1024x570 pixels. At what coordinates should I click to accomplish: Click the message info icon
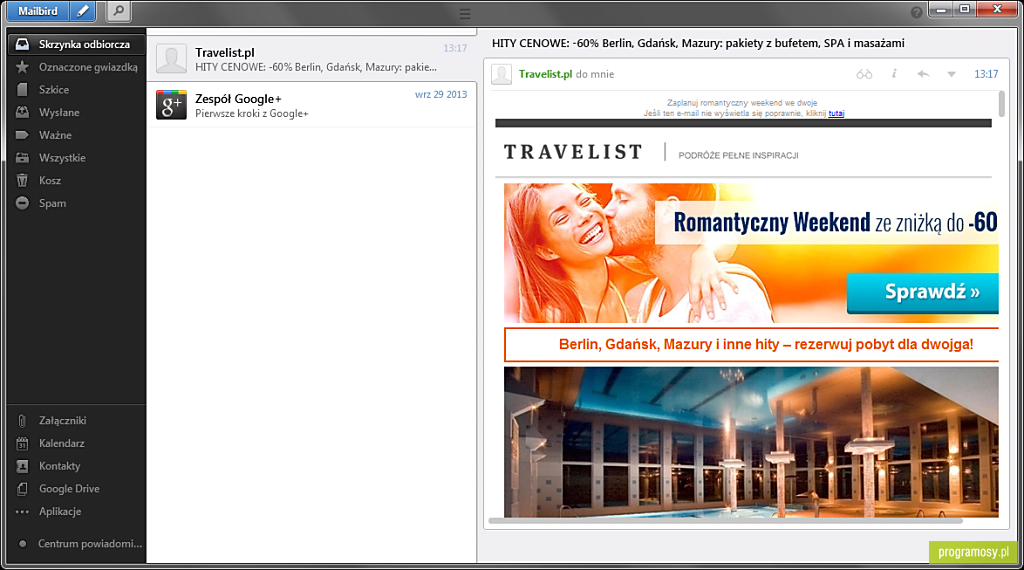(894, 74)
